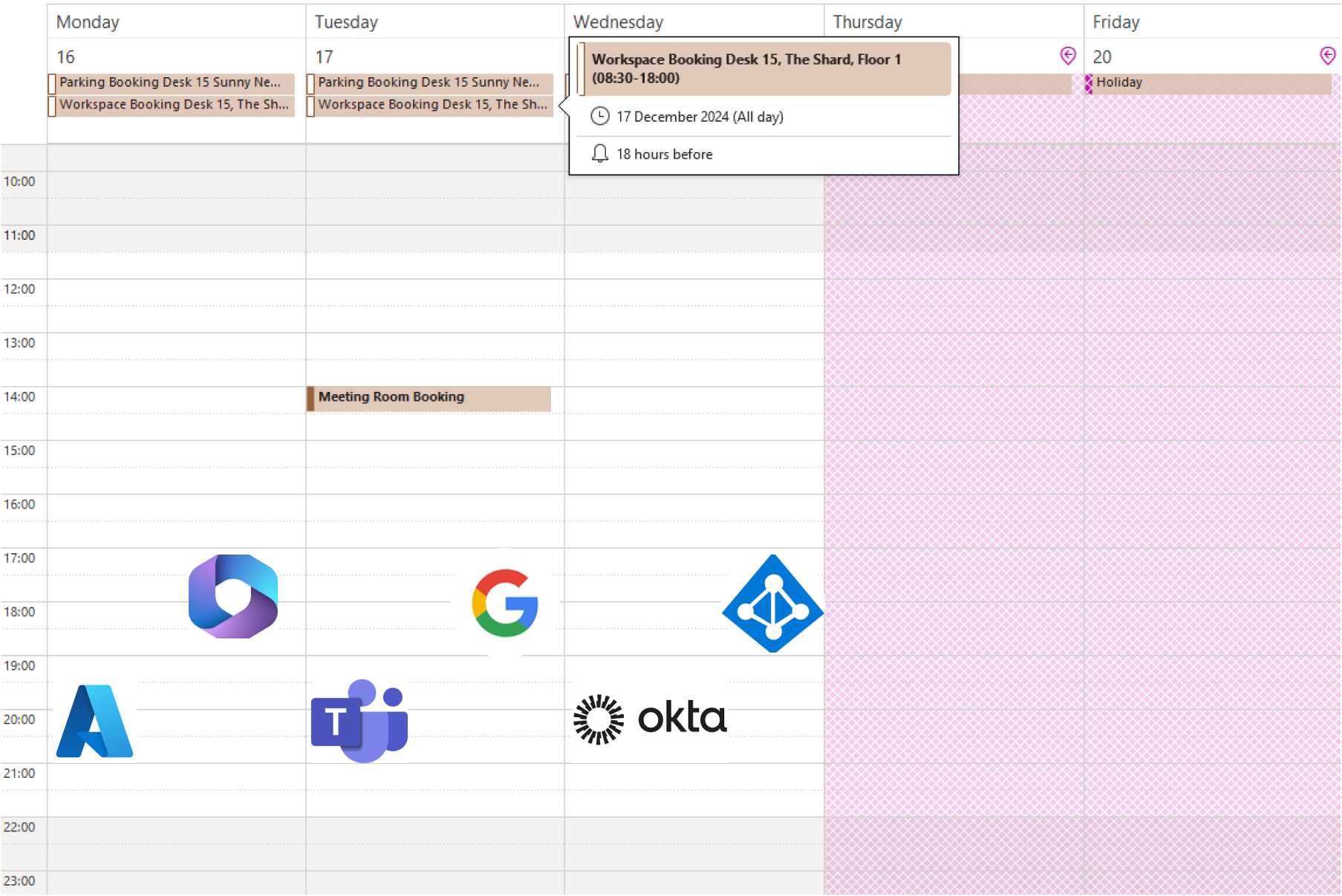This screenshot has height=896, width=1342.
Task: Click the 16:00 time label
Action: pyautogui.click(x=19, y=505)
